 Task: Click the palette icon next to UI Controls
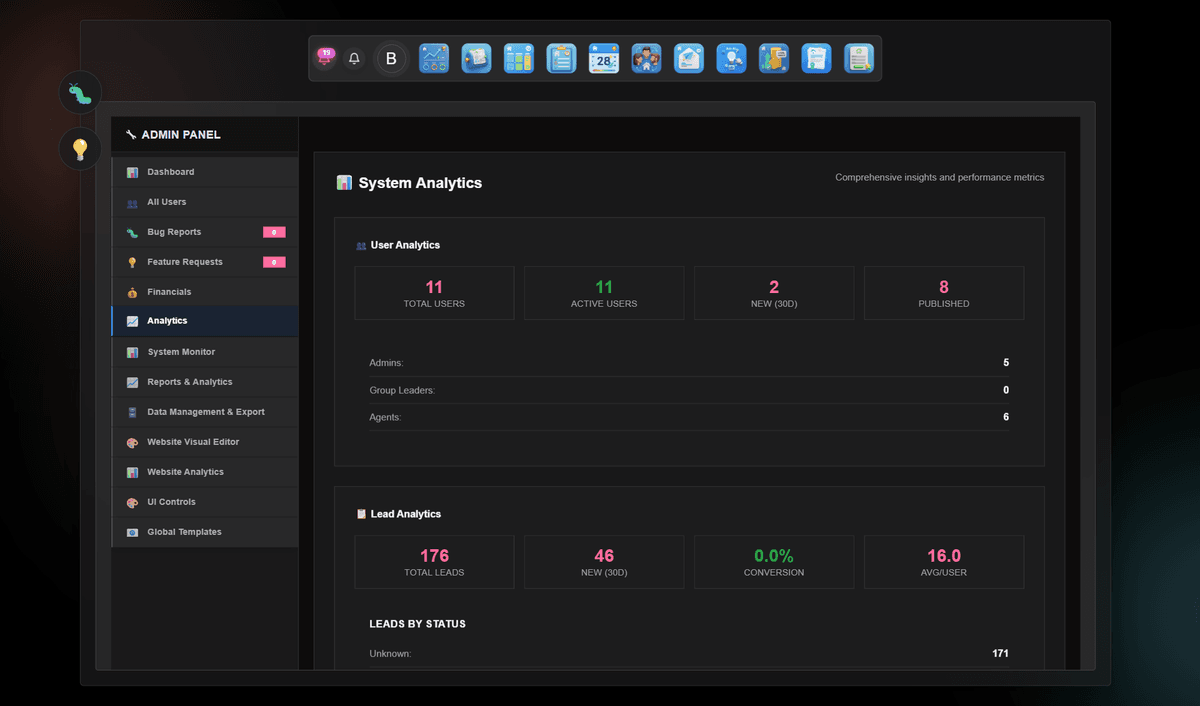pos(132,501)
